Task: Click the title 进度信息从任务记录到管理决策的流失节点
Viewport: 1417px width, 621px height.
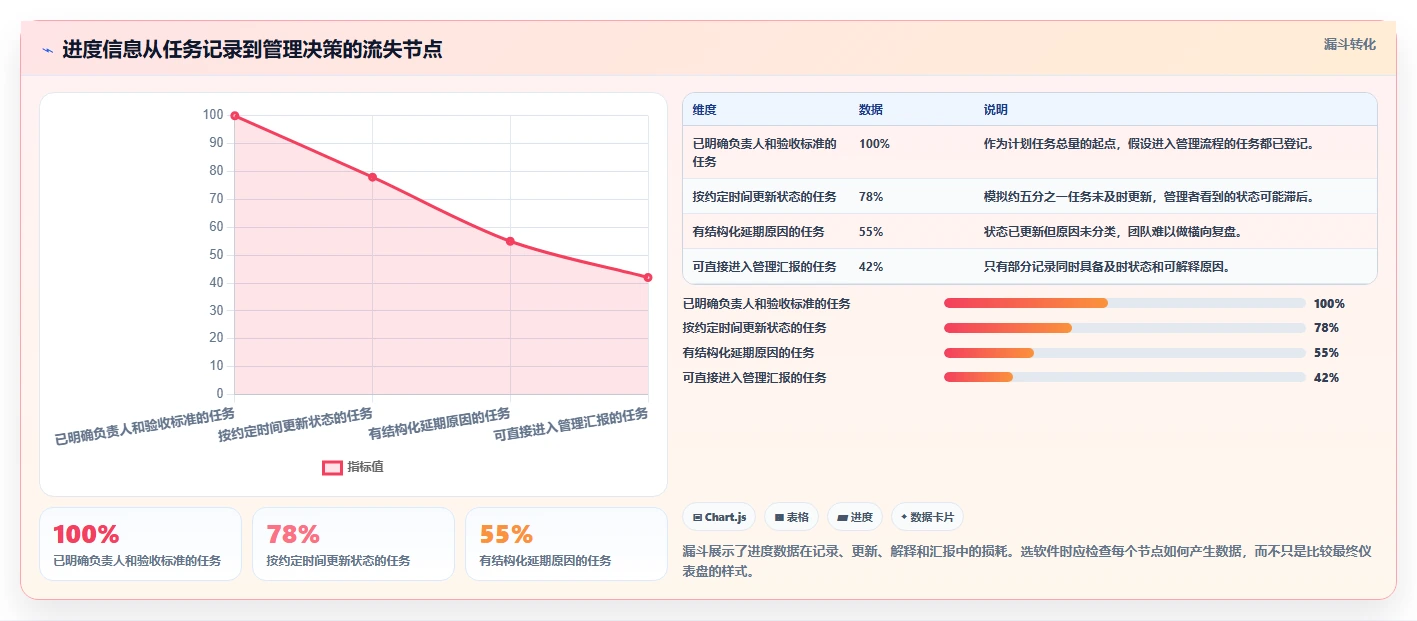Action: tap(252, 49)
